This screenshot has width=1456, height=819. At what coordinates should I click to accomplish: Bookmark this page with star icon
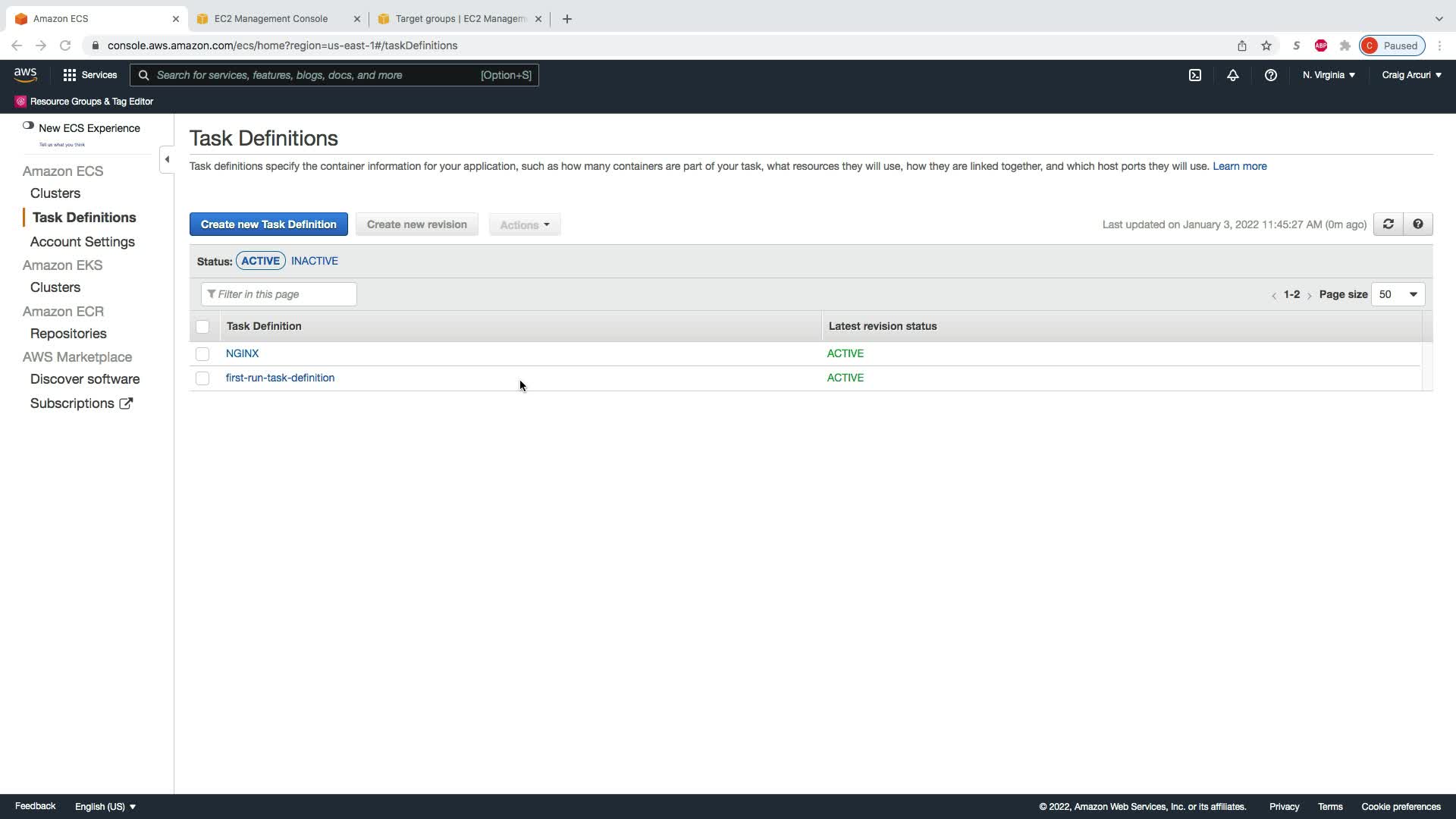click(x=1266, y=45)
